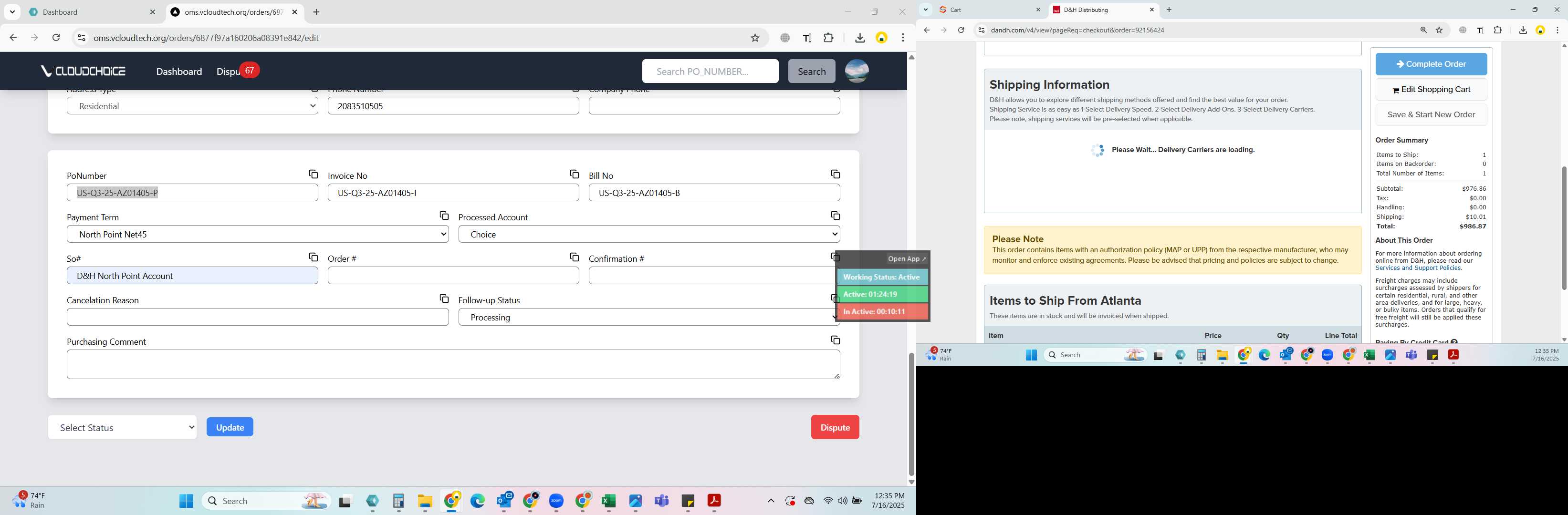Copy the Processed Account value
The width and height of the screenshot is (1568, 515).
835,216
